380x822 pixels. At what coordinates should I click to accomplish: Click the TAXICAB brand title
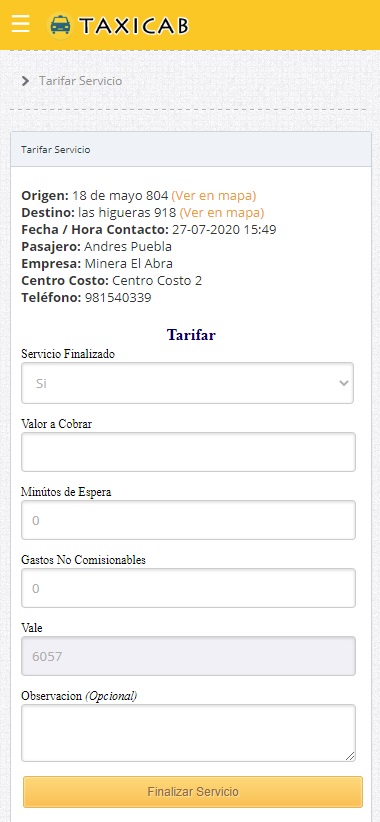(134, 26)
